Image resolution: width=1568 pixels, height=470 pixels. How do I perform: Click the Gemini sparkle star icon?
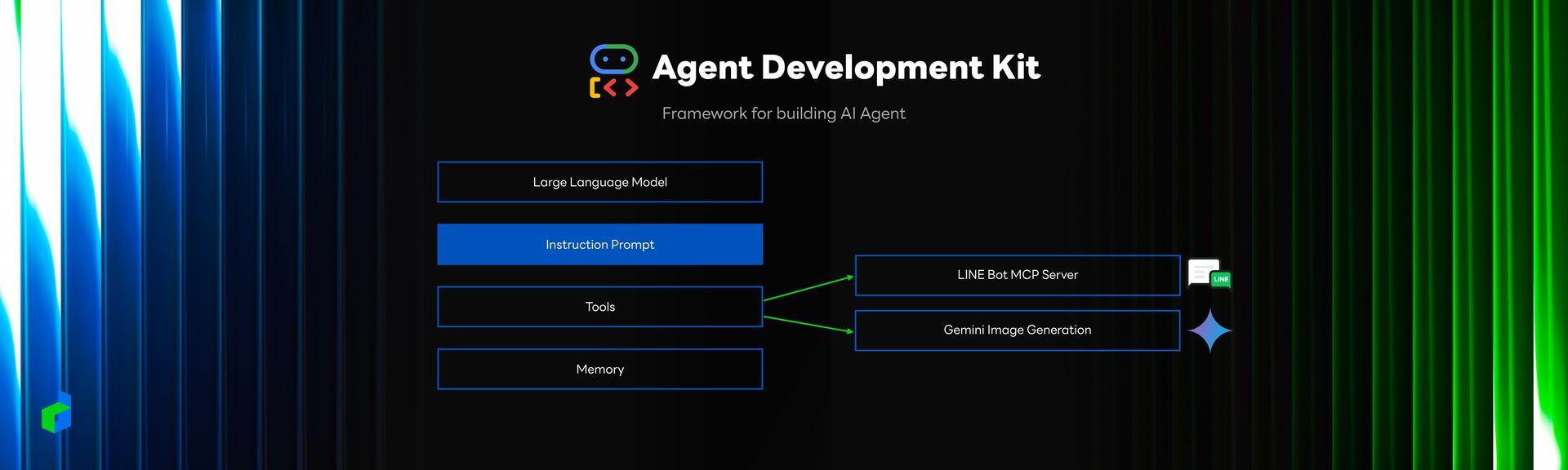coord(1209,330)
